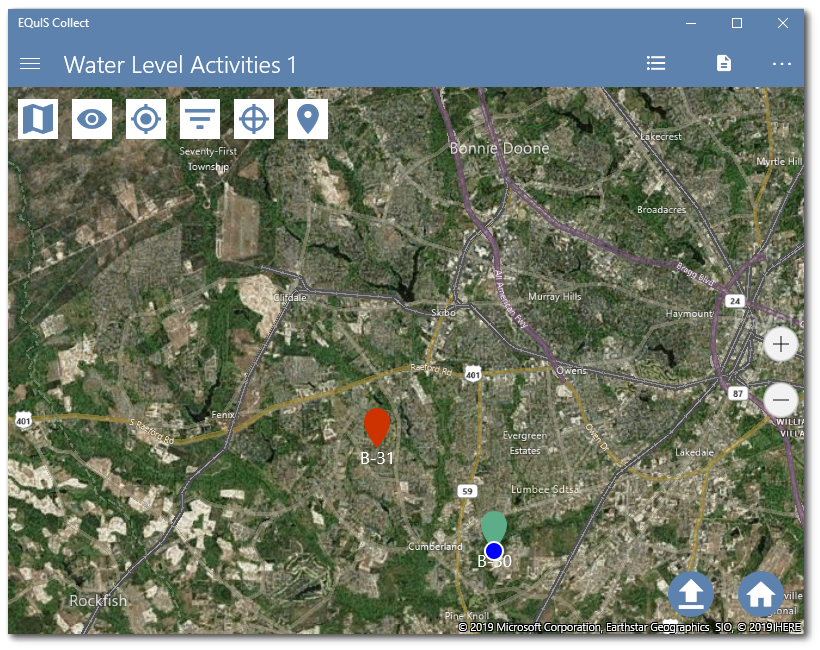Click the home sync button at bottom right
The width and height of the screenshot is (820, 650).
[x=760, y=593]
